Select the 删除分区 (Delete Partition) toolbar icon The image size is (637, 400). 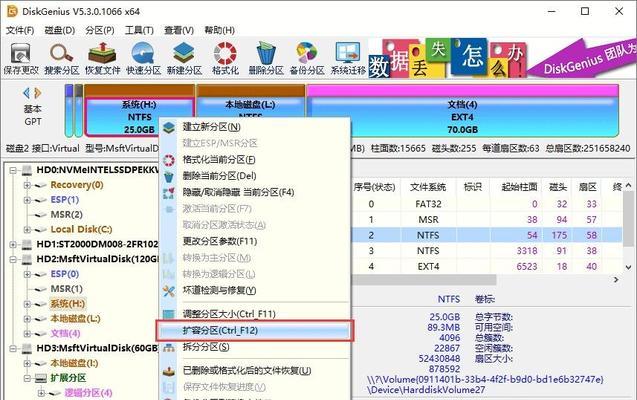(x=266, y=59)
